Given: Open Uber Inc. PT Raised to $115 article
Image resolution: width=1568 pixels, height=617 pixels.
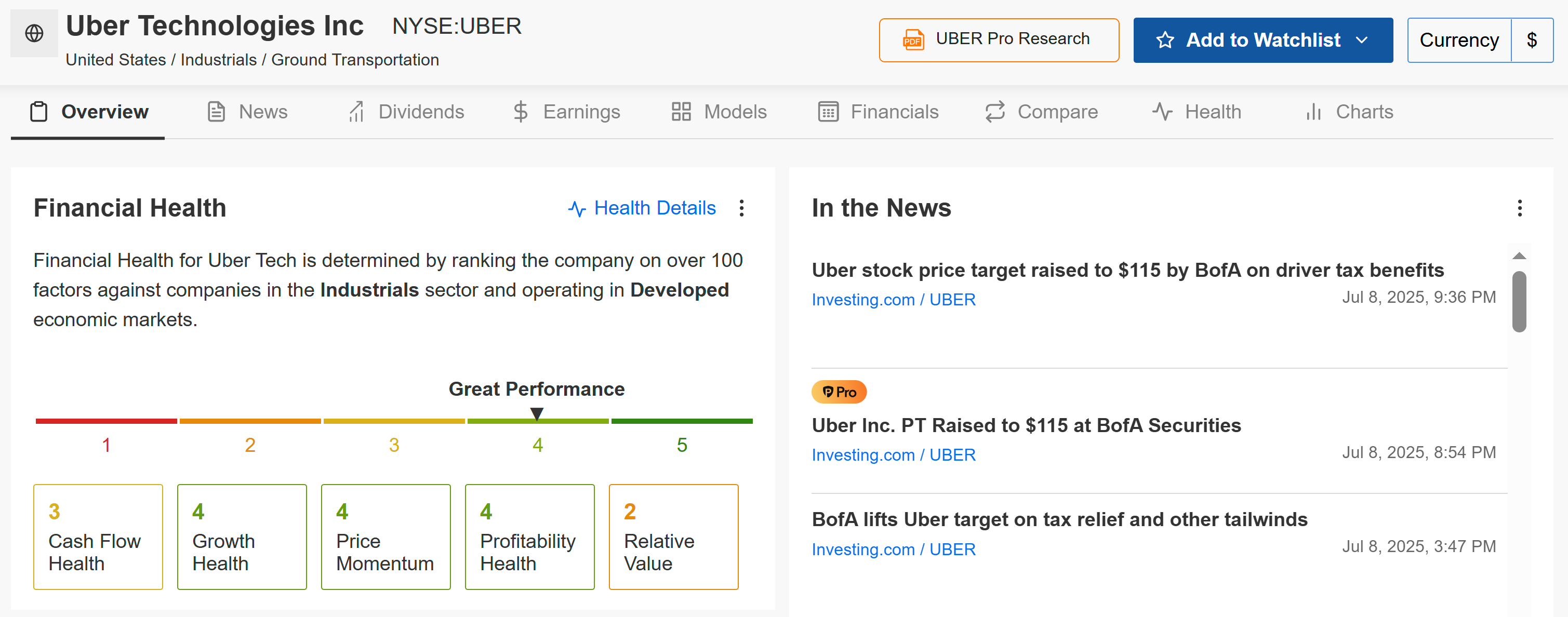Looking at the screenshot, I should coord(1026,425).
